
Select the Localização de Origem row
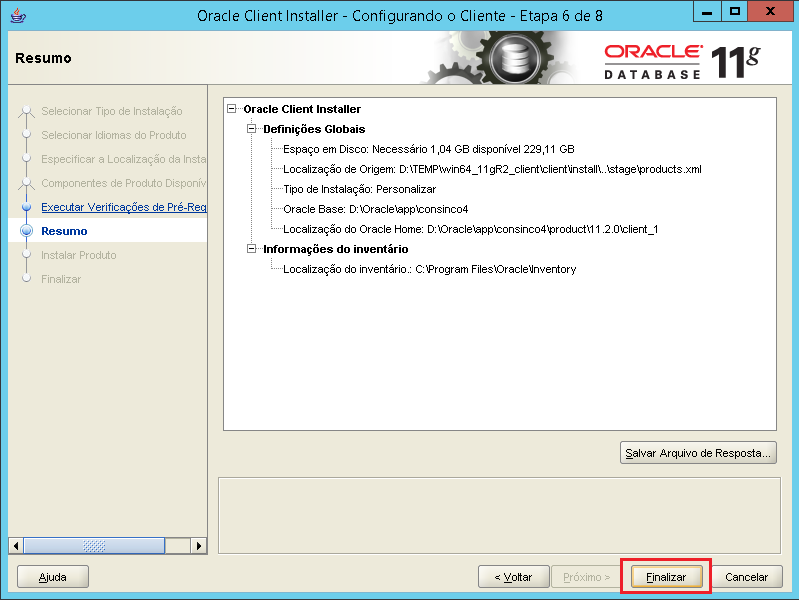pos(492,169)
